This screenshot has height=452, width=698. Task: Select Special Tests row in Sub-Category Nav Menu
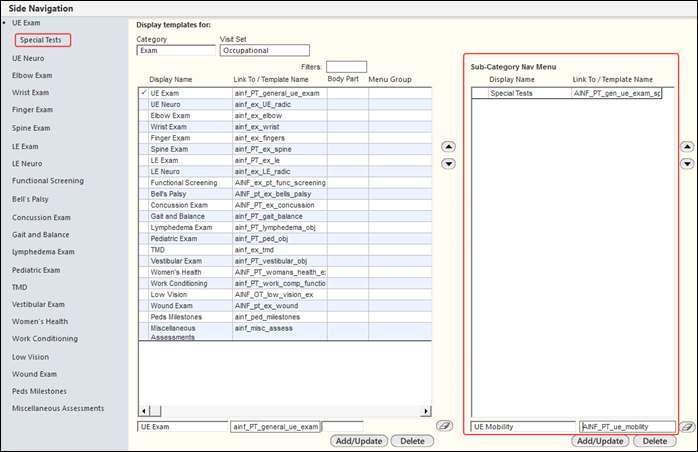[567, 93]
